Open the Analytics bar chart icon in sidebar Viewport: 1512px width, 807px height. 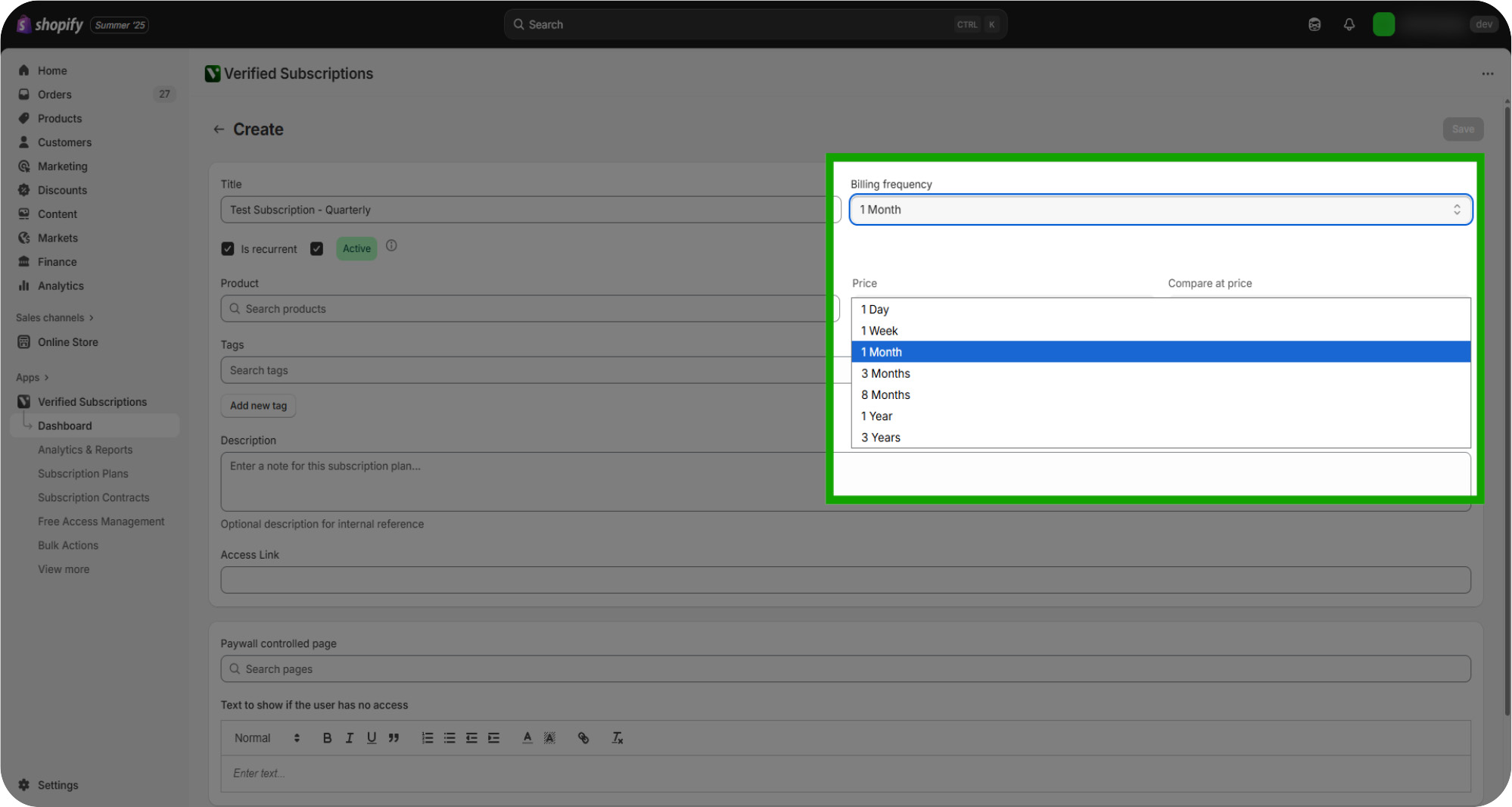pos(24,286)
